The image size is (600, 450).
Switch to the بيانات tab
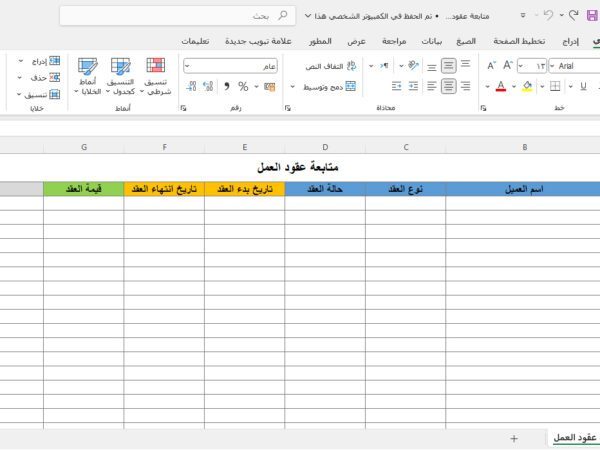coord(432,41)
